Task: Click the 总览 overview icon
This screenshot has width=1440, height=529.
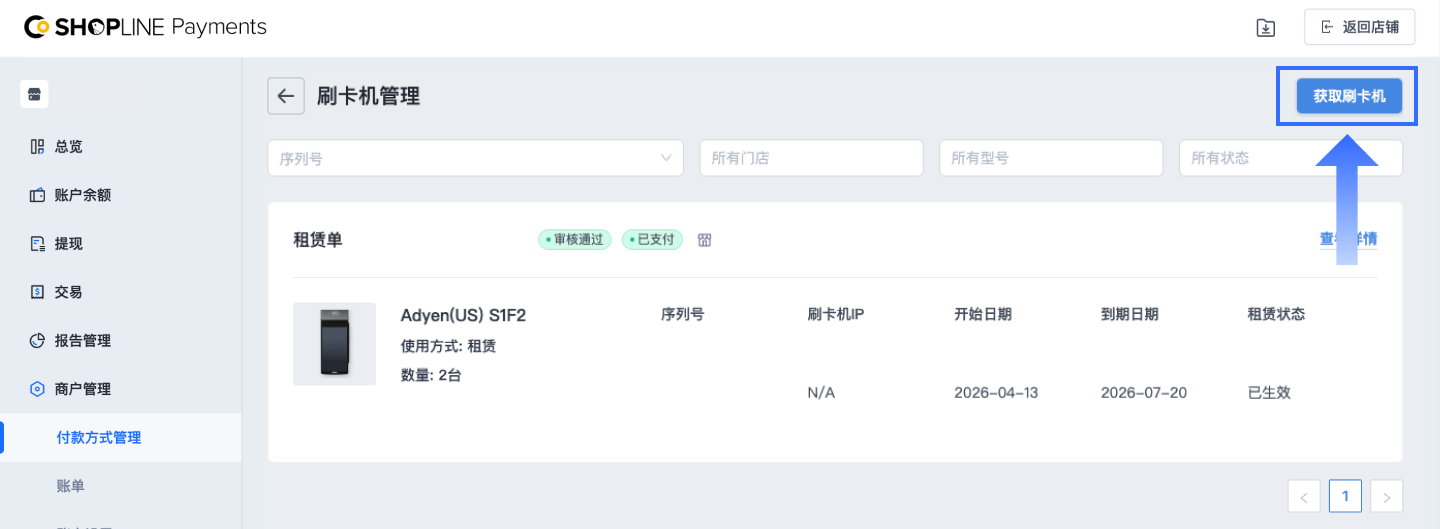Action: (37, 147)
